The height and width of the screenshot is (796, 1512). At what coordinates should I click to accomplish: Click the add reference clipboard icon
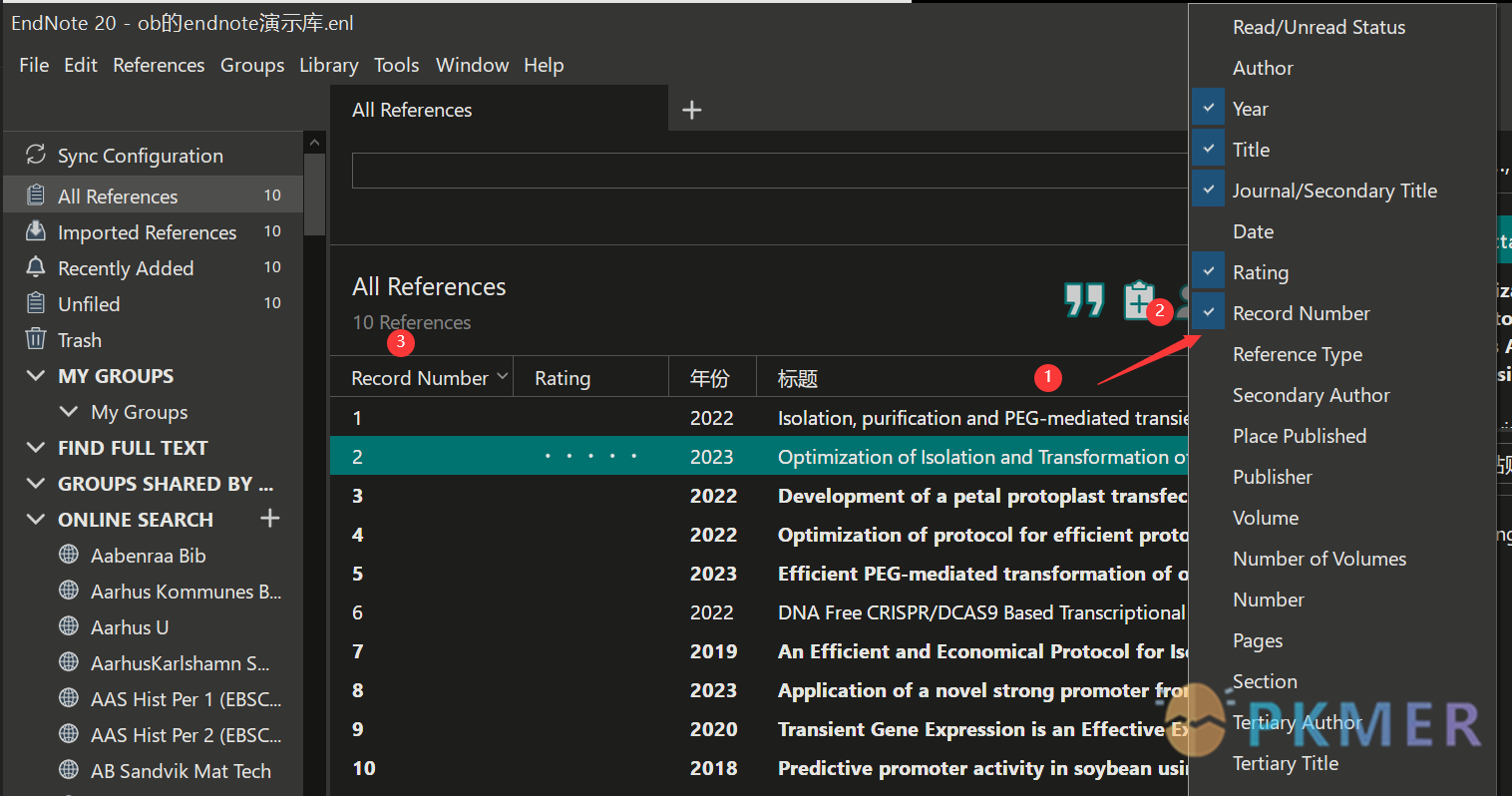1138,300
